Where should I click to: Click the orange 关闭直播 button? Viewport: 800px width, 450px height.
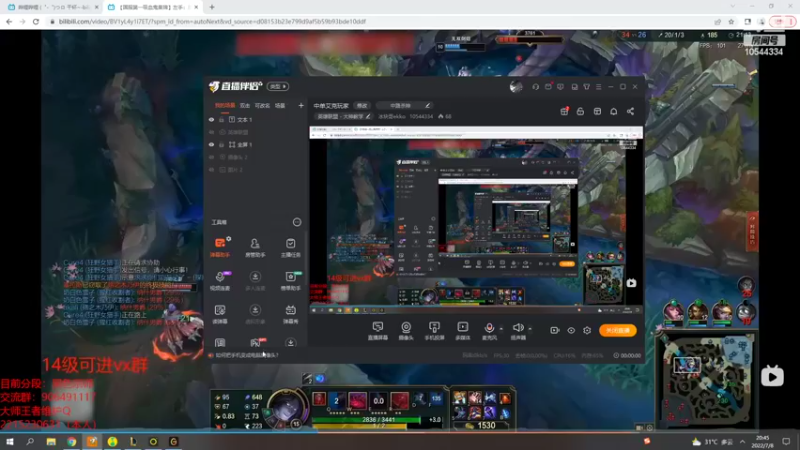617,330
